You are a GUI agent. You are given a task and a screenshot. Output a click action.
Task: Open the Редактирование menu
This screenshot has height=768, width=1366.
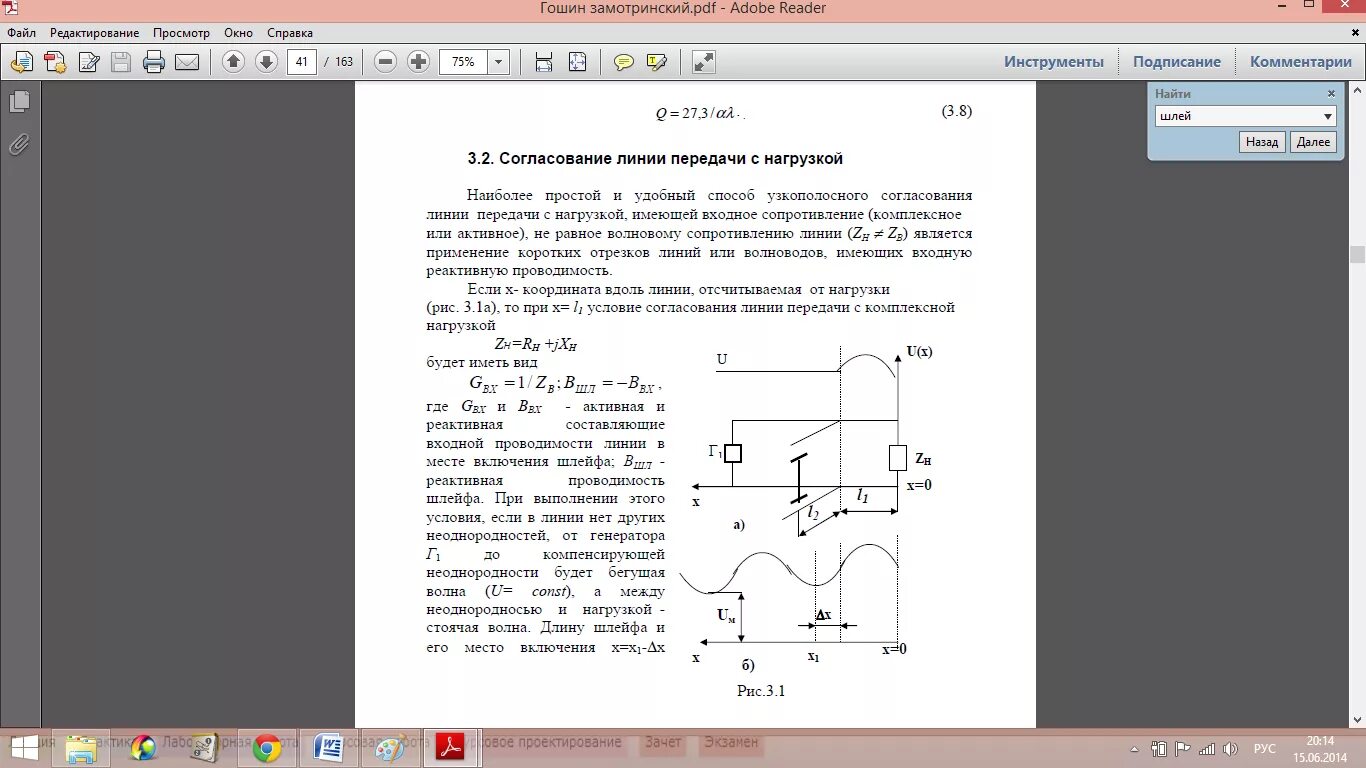95,33
